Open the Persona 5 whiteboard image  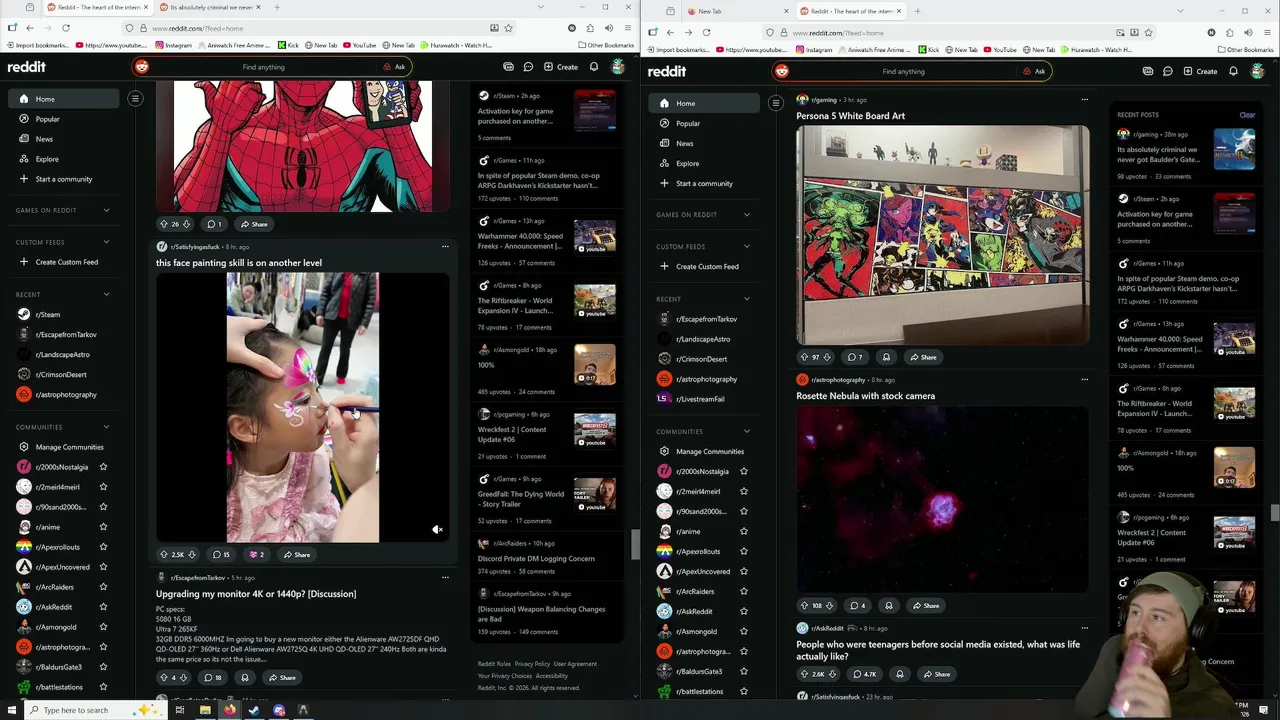tap(942, 235)
